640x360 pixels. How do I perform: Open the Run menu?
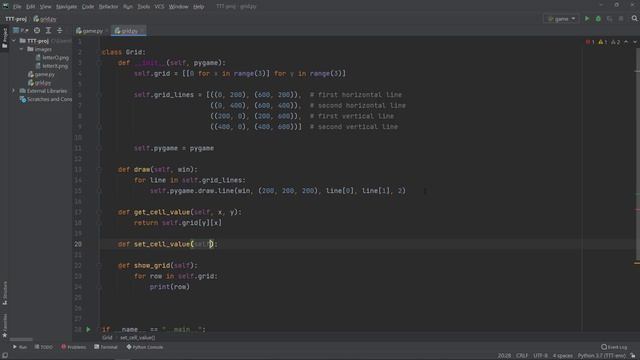point(128,7)
